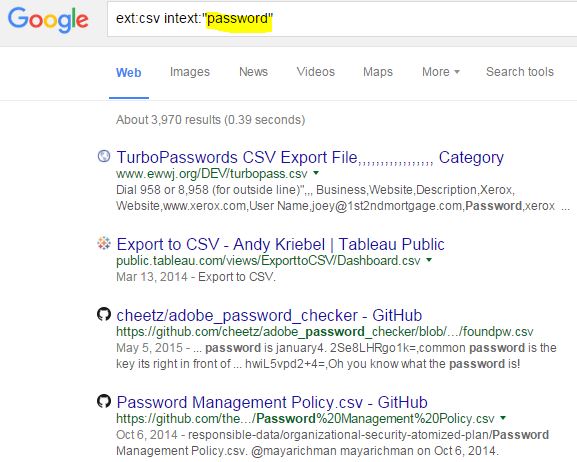The height and width of the screenshot is (462, 577).
Task: Select the Web results tab
Action: (129, 73)
